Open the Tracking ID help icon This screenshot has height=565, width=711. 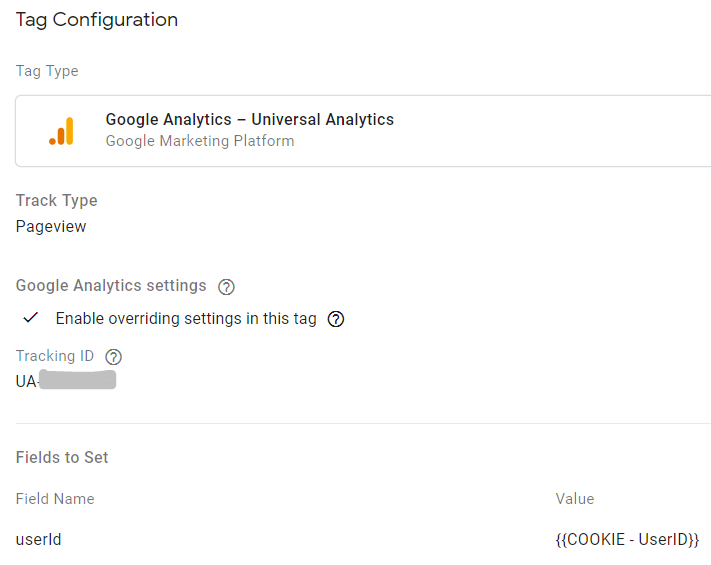pyautogui.click(x=113, y=357)
